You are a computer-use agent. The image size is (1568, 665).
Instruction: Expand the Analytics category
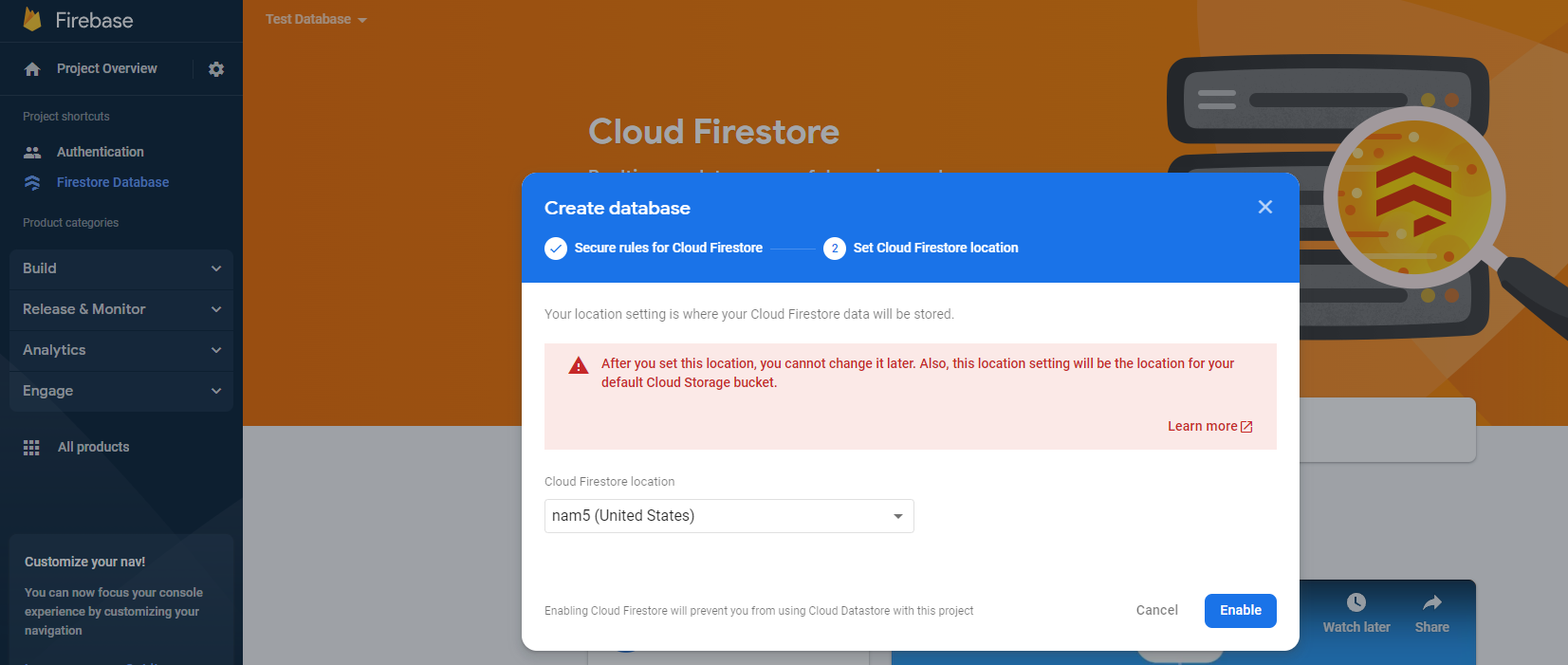(x=121, y=350)
